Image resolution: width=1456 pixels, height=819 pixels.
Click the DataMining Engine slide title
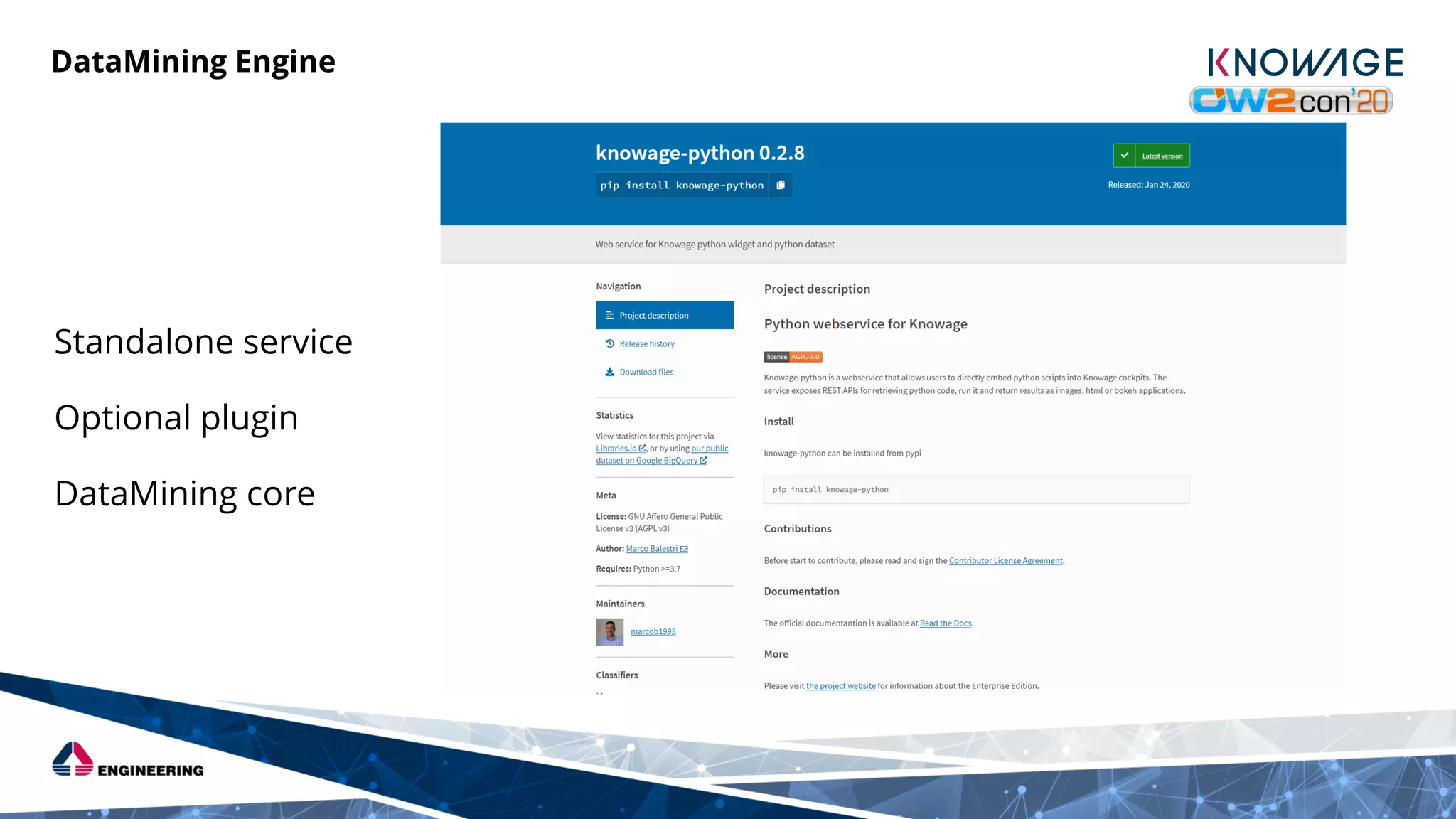tap(193, 62)
